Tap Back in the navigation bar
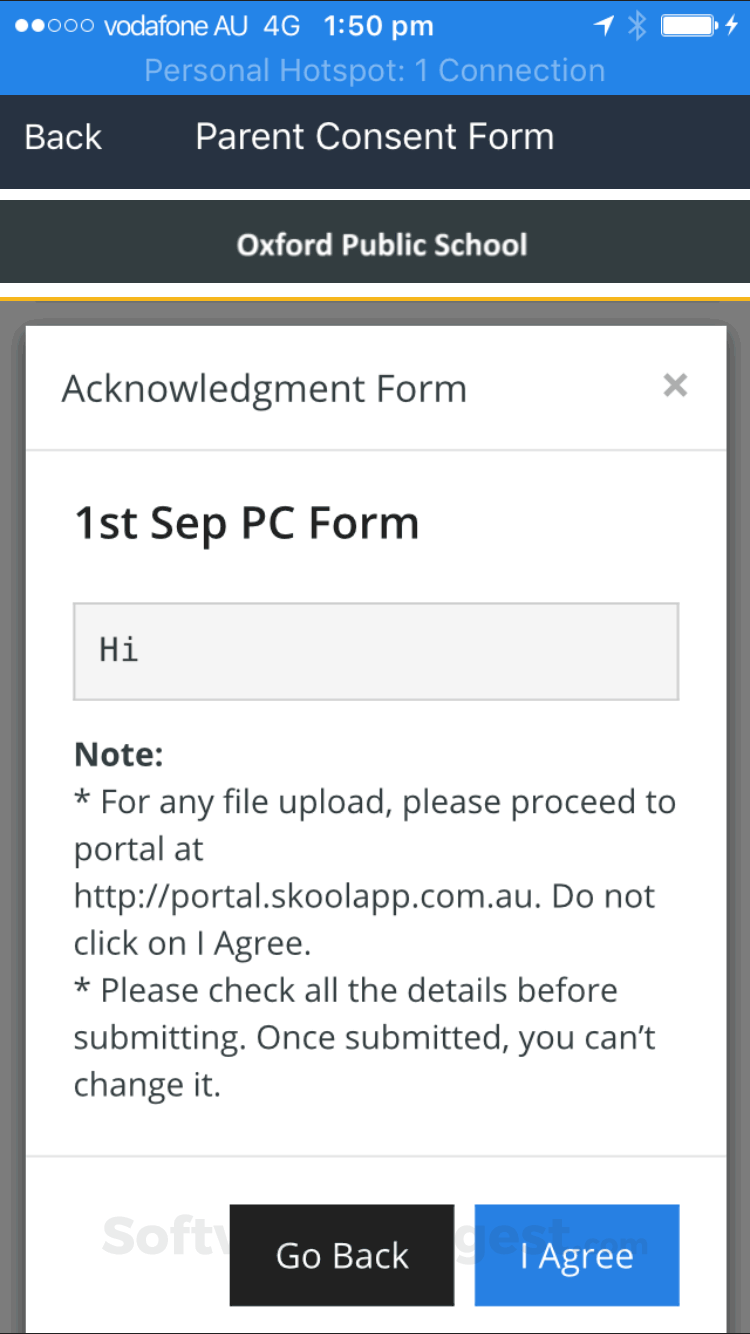The height and width of the screenshot is (1334, 750). [x=63, y=137]
